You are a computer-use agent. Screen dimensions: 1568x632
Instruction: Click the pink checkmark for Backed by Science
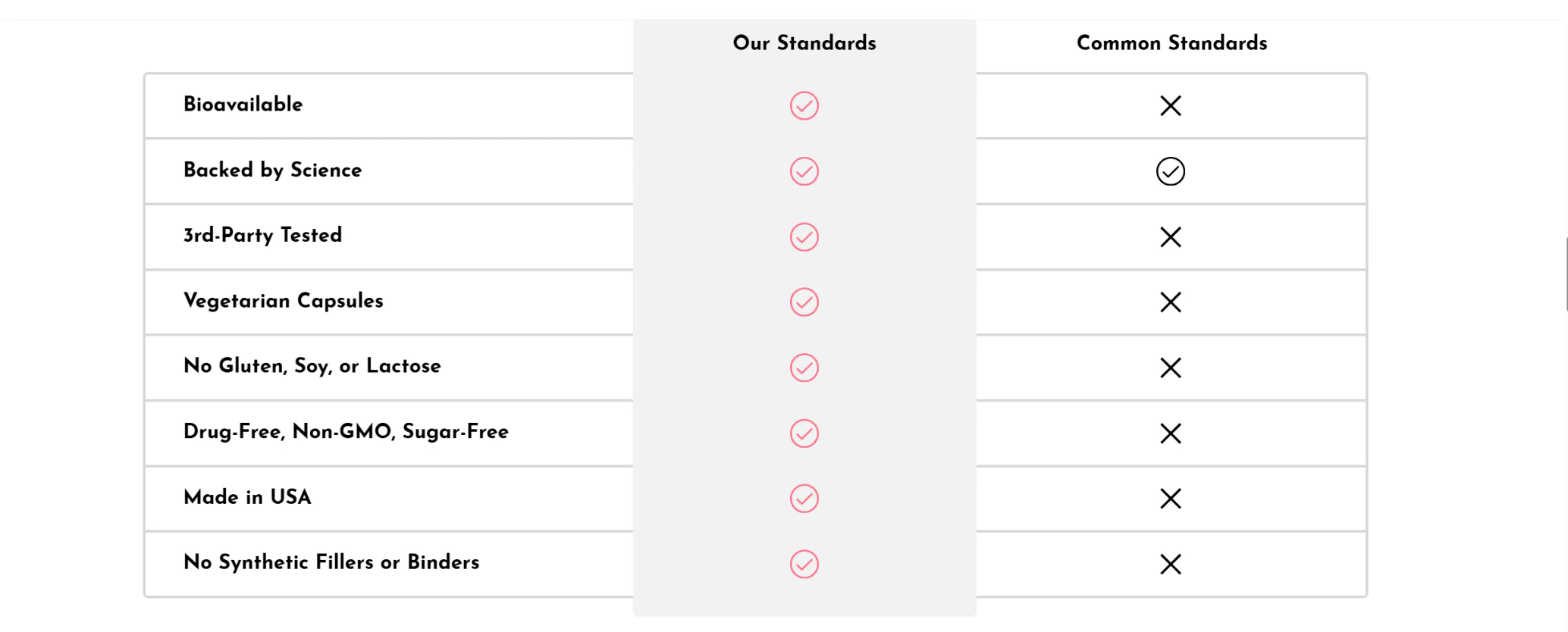pyautogui.click(x=804, y=171)
